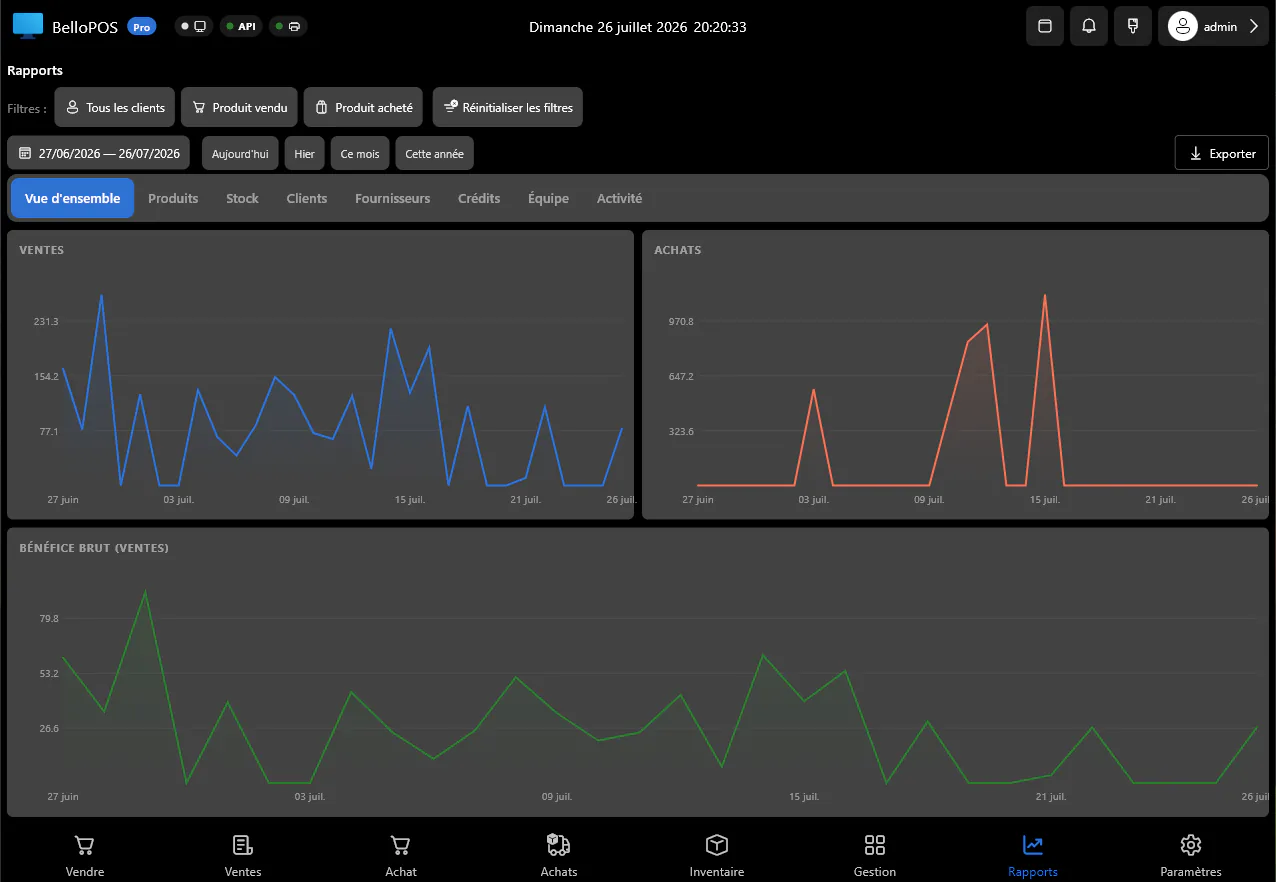
Task: Click the API status indicator
Action: 241,26
